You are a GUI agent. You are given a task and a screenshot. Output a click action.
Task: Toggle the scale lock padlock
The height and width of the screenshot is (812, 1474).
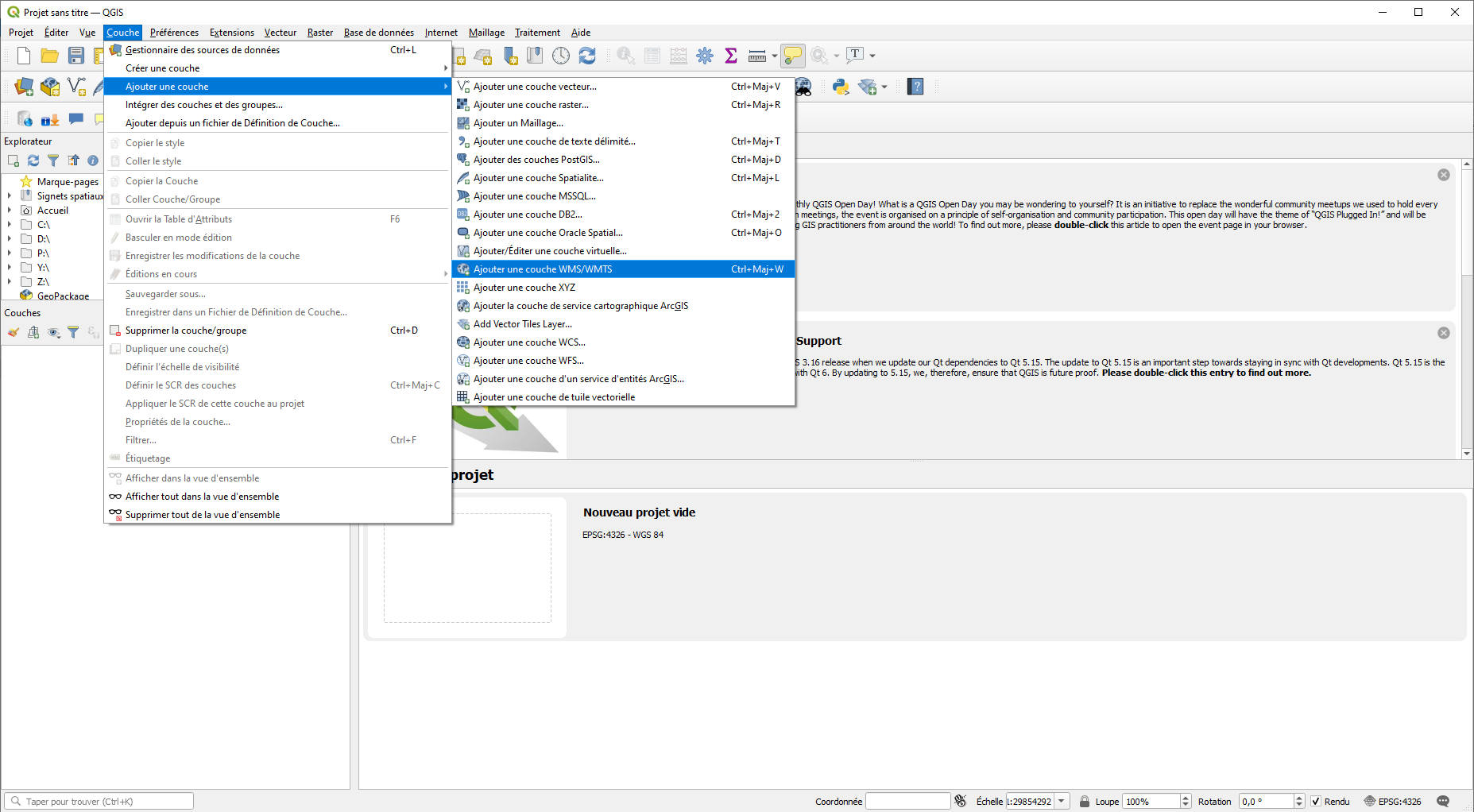click(1085, 801)
